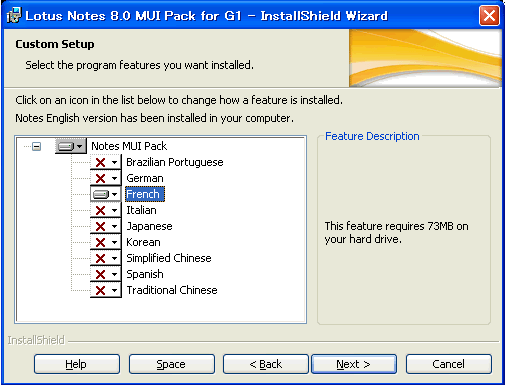507x385 pixels.
Task: Open the Japanese feature state dropdown
Action: pyautogui.click(x=106, y=226)
